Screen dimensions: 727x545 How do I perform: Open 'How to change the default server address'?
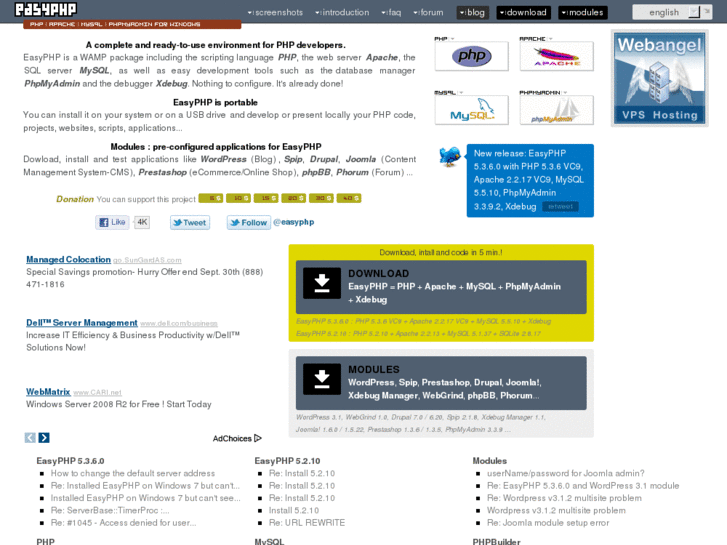[x=133, y=473]
